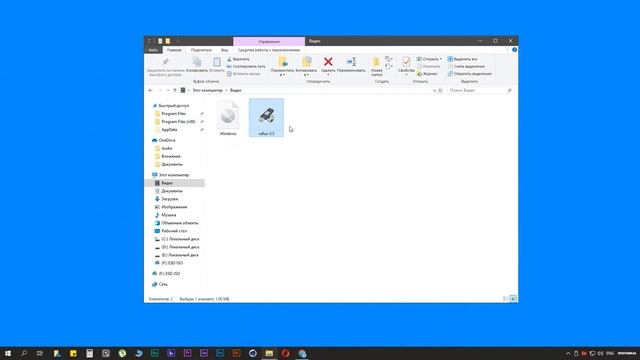Click Этот компьютер in address breadcrumb

[x=208, y=90]
